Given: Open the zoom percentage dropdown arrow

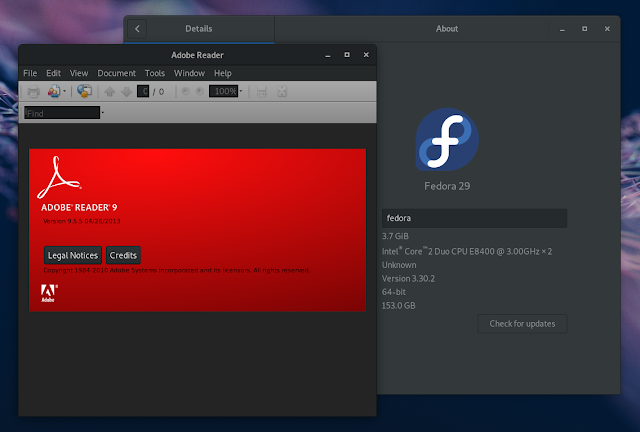Looking at the screenshot, I should [241, 91].
